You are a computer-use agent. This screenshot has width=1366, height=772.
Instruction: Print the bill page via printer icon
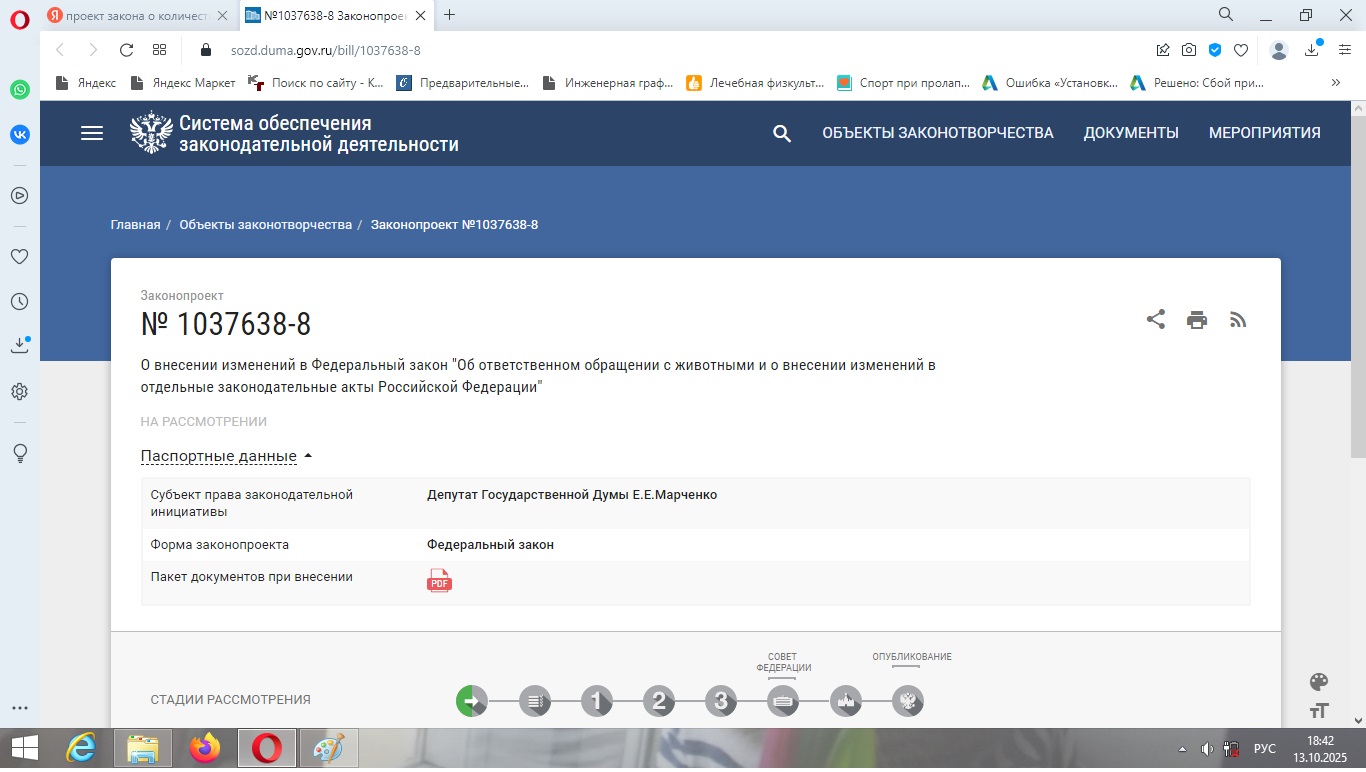pos(1197,320)
